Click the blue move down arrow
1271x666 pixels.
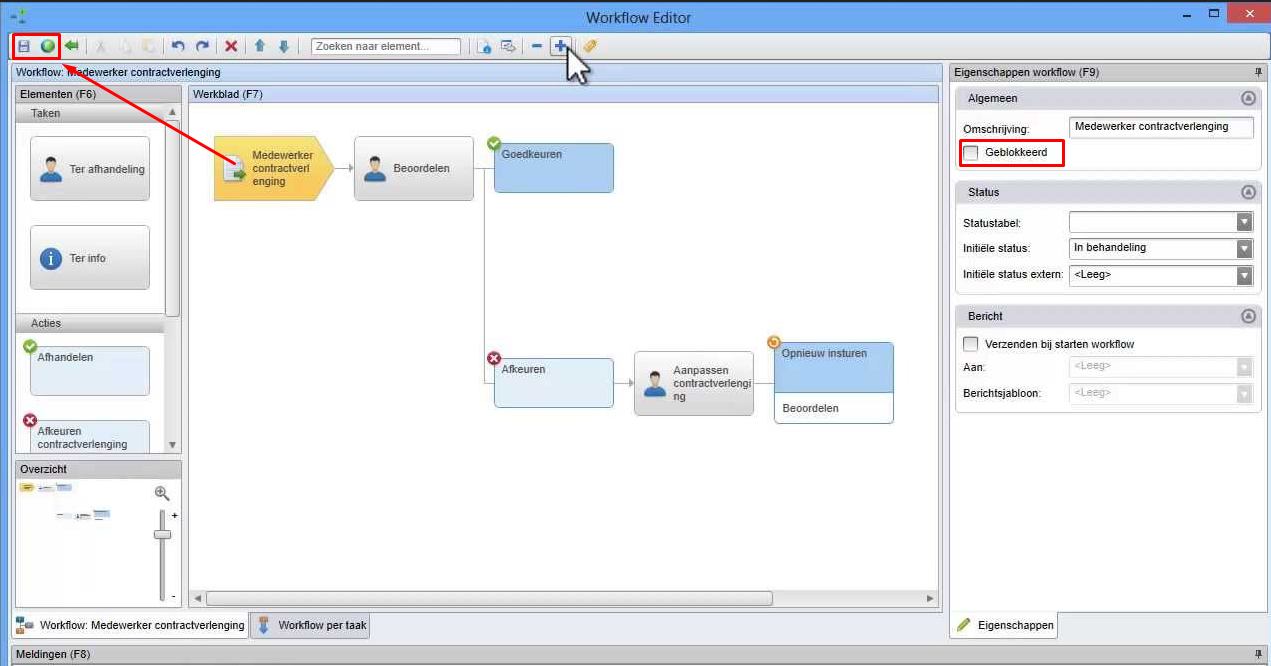[x=284, y=46]
